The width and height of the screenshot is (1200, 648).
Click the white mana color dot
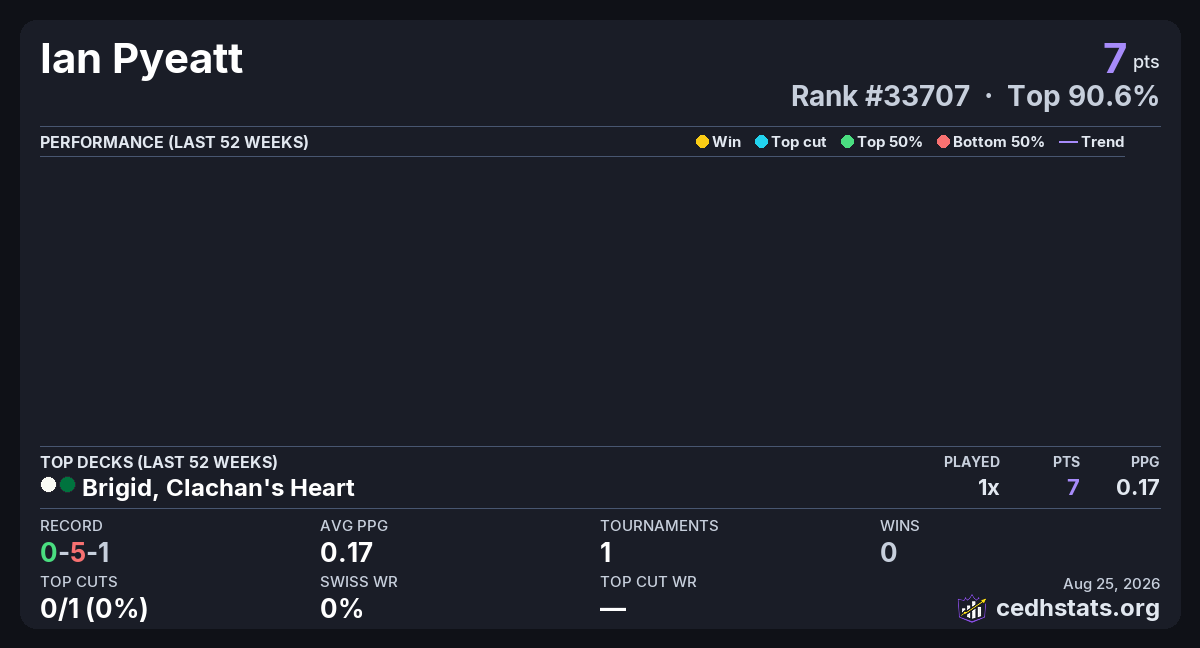(48, 485)
